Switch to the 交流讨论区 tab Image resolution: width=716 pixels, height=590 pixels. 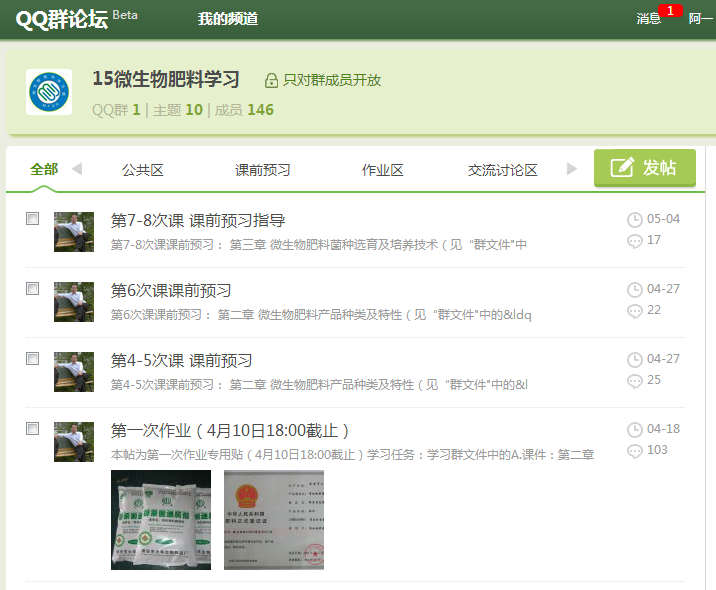pos(502,170)
